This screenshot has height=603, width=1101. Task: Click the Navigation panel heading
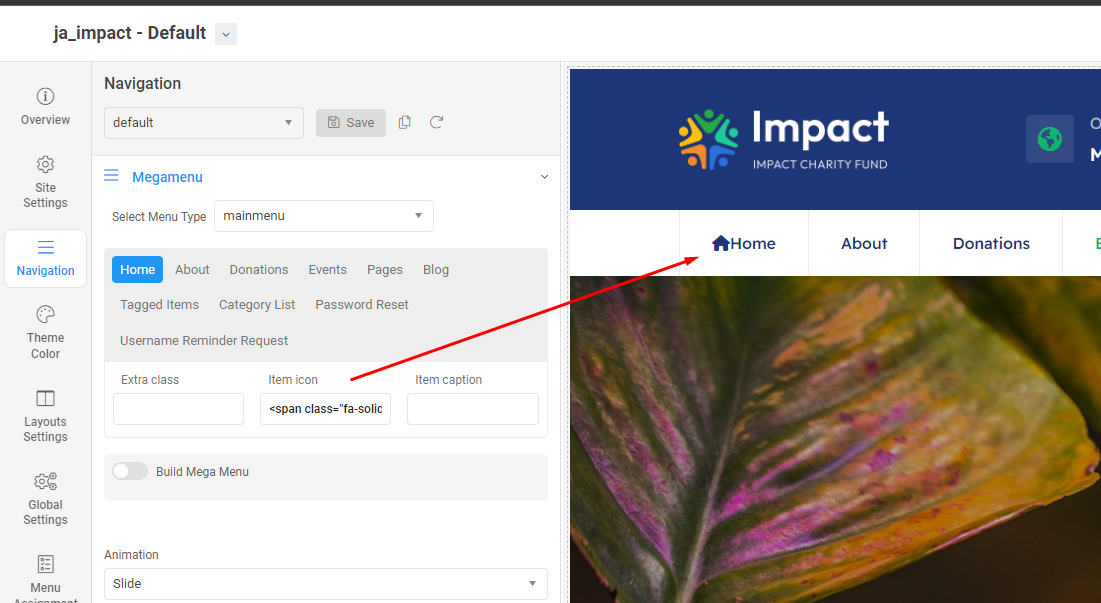click(143, 84)
